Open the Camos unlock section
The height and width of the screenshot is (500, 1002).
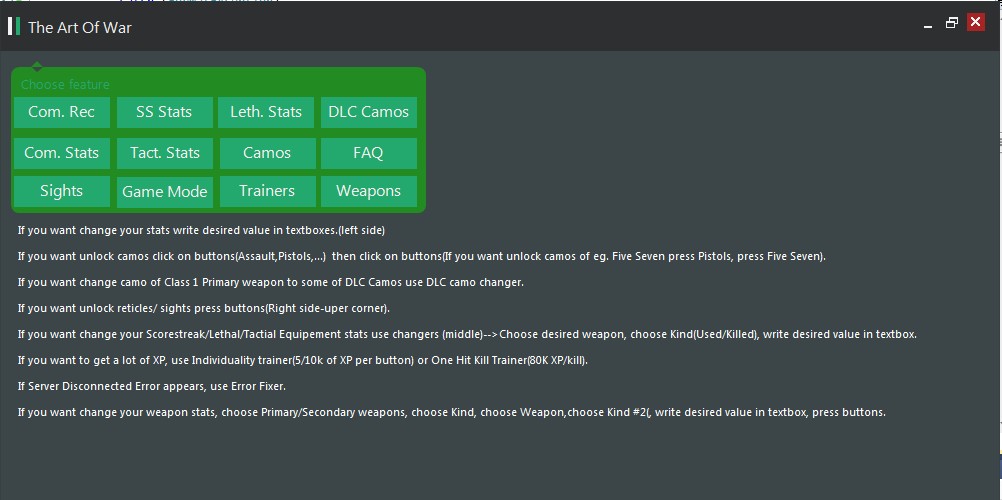click(x=266, y=153)
